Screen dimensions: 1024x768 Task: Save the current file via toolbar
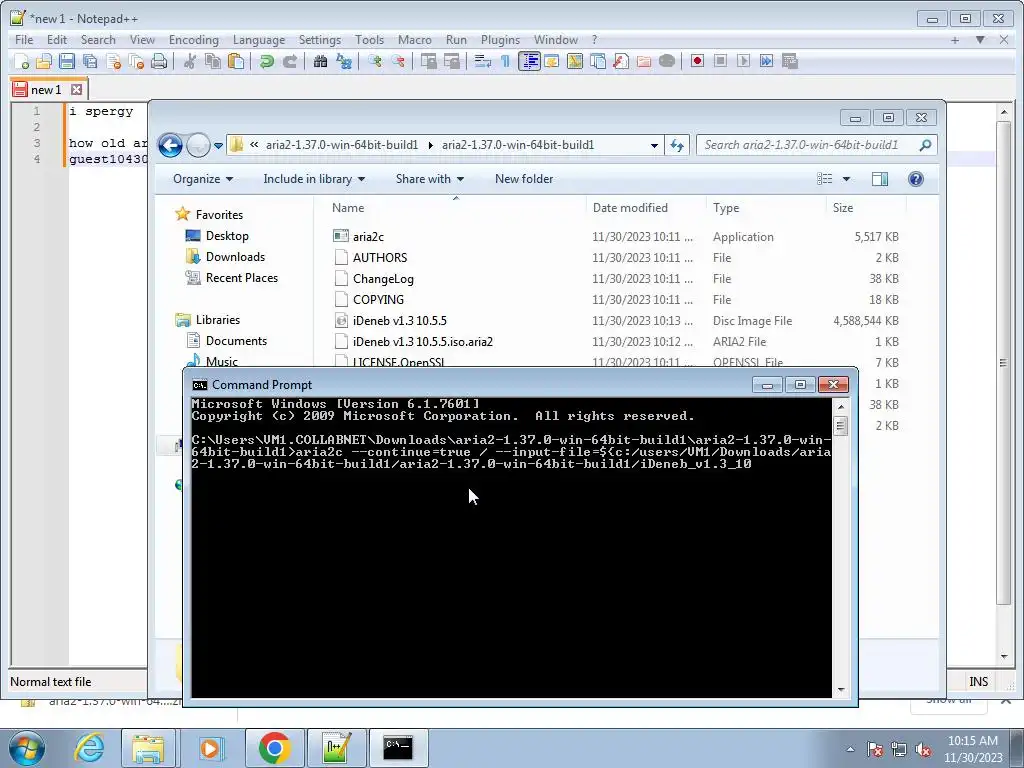click(67, 61)
